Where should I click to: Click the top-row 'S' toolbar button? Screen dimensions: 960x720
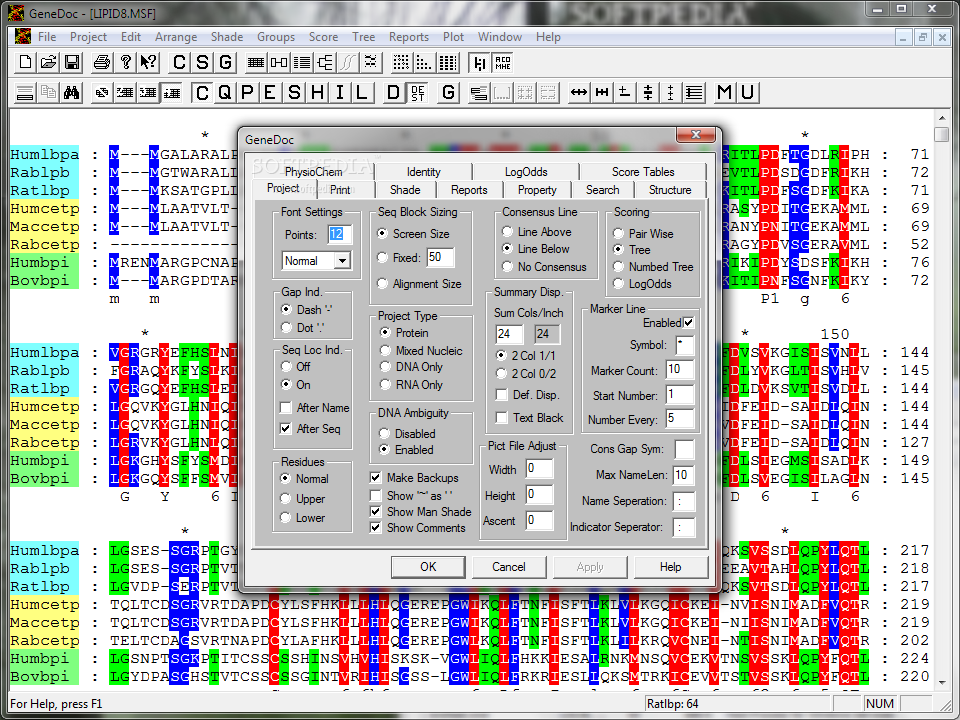click(x=203, y=62)
